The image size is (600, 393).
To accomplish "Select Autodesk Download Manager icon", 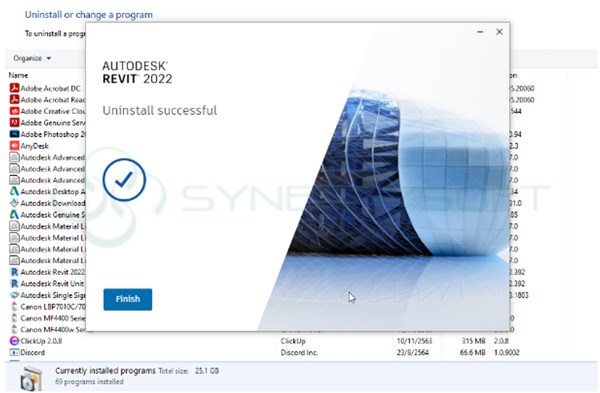I will click(14, 203).
